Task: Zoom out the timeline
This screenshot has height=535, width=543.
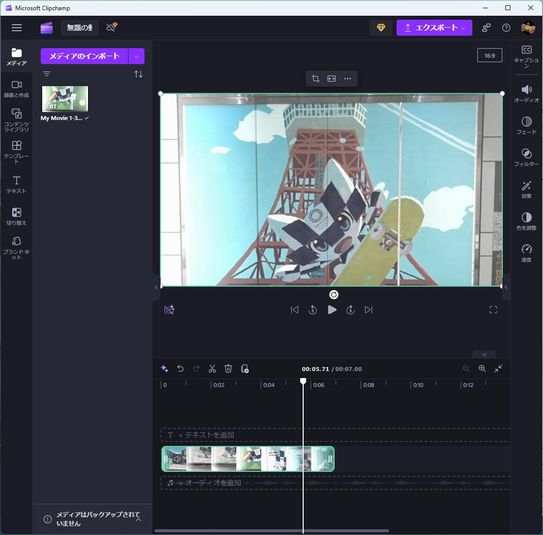Action: (466, 369)
